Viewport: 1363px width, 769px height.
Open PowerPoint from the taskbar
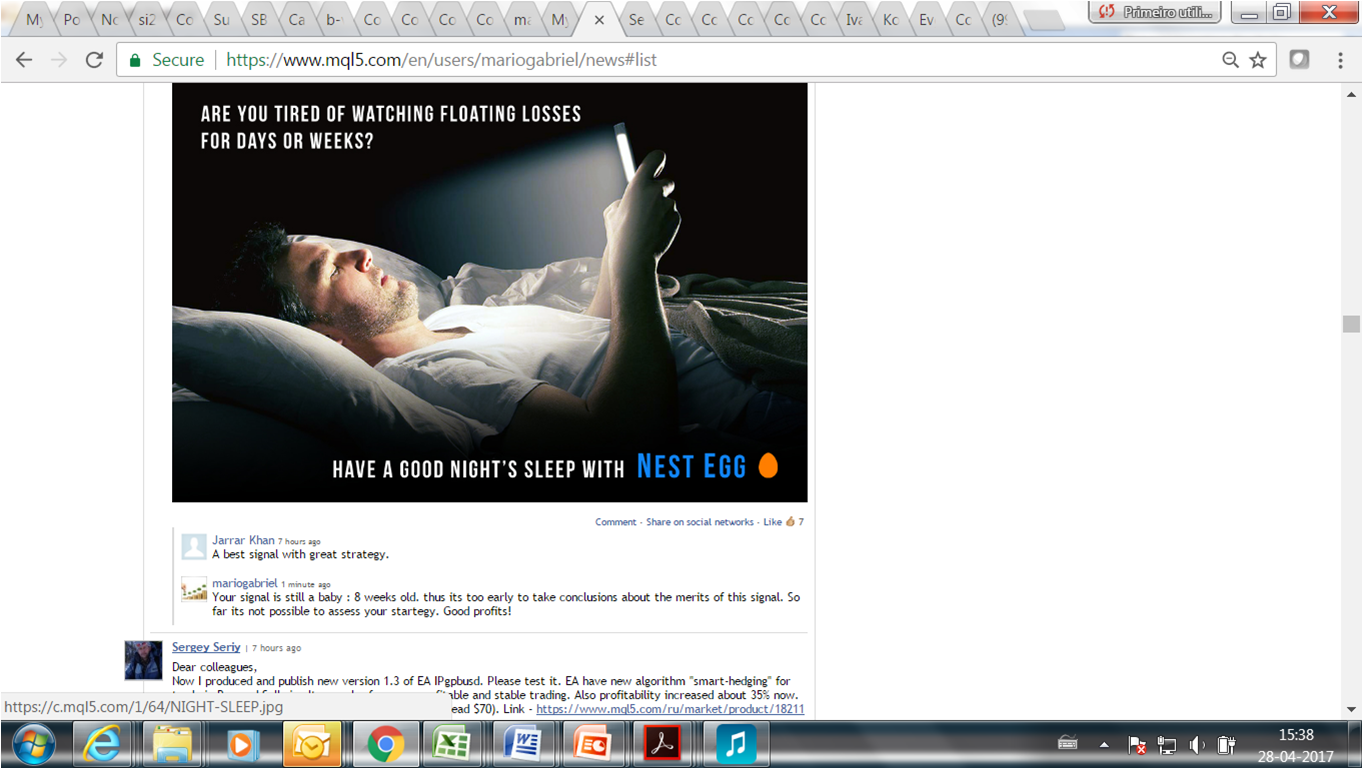point(592,745)
